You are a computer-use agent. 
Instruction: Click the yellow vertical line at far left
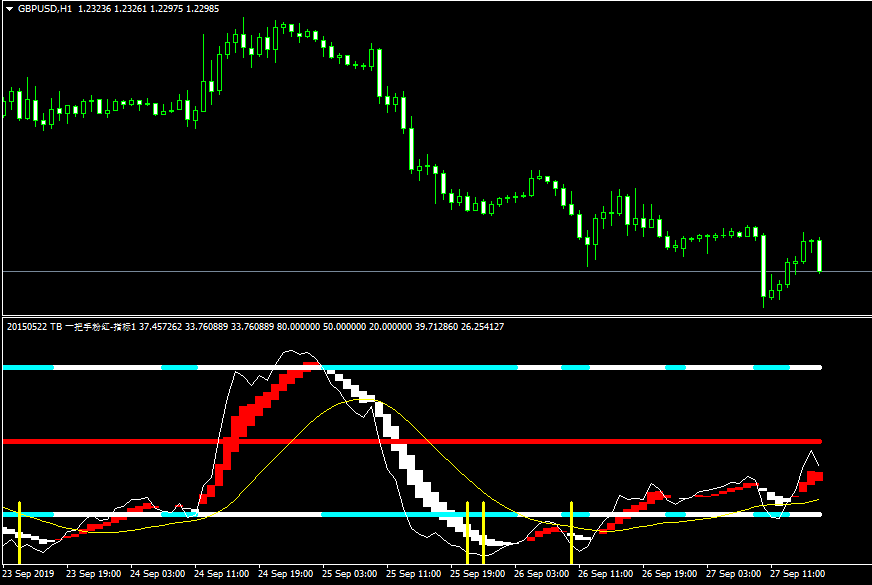(19, 530)
